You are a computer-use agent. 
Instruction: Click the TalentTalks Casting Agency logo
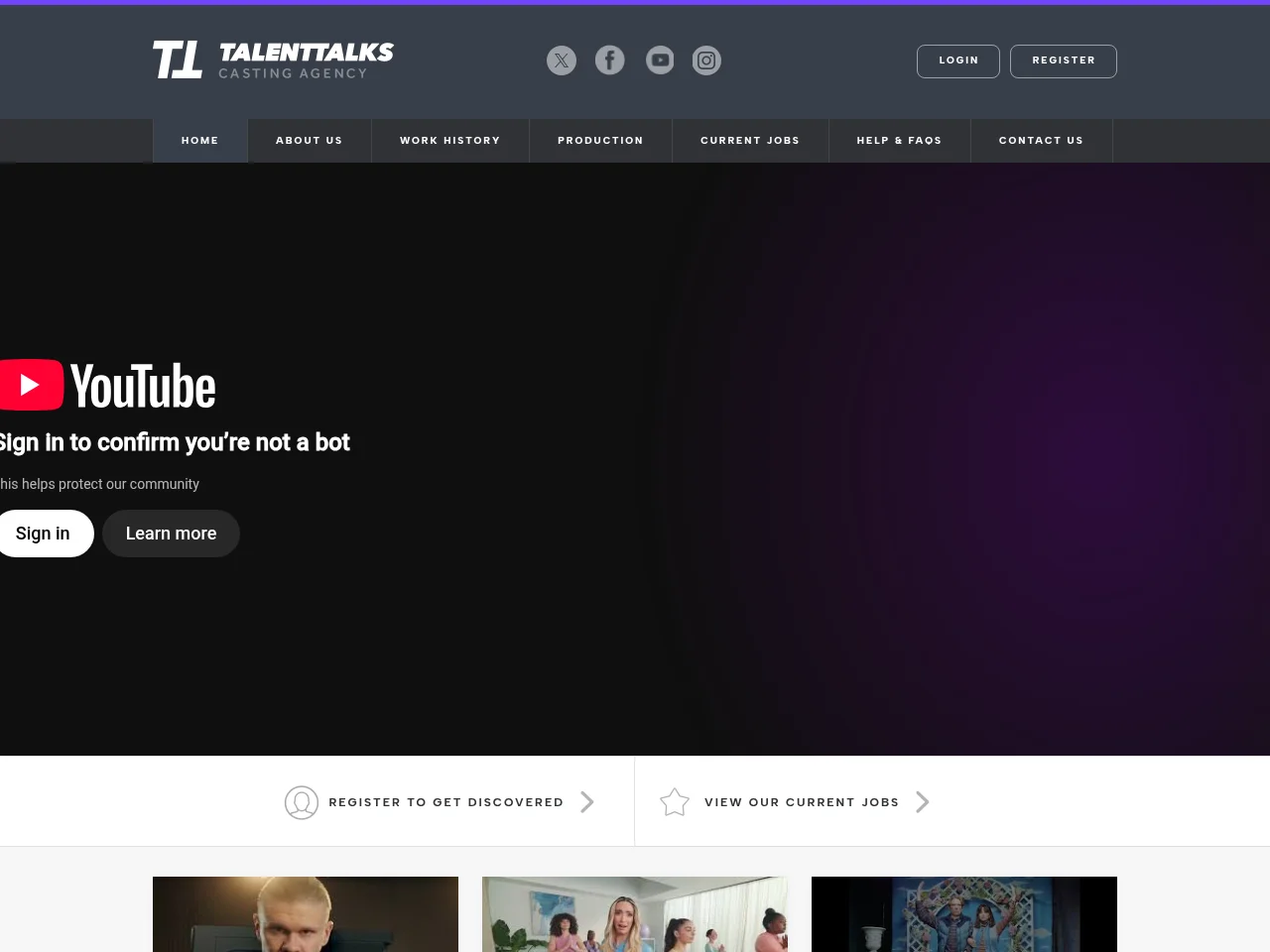click(x=274, y=59)
